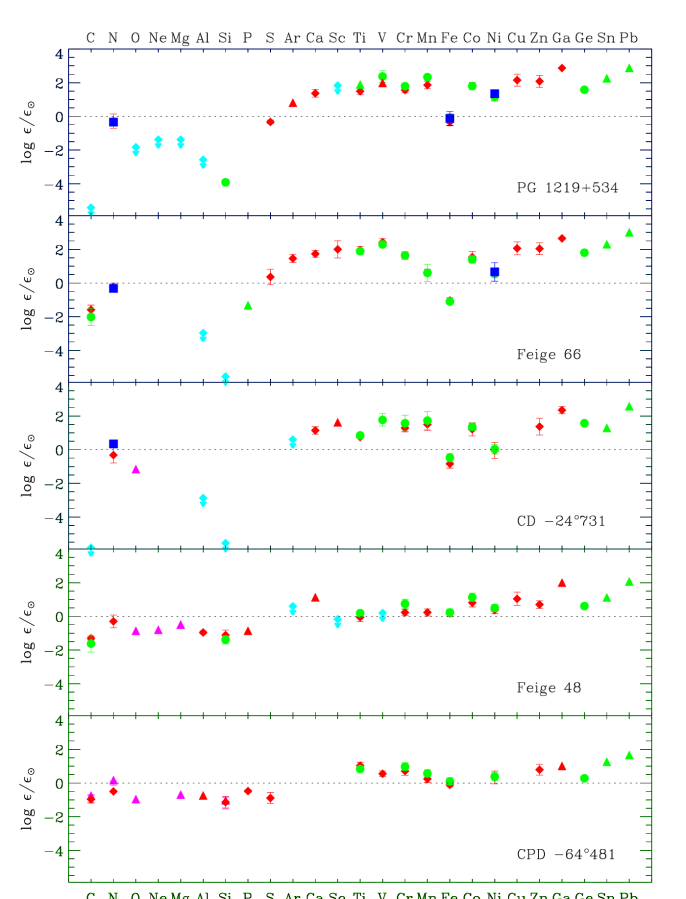The height and width of the screenshot is (899, 686).
Task: Select the only red triangle in top panel
Action: pos(293,103)
